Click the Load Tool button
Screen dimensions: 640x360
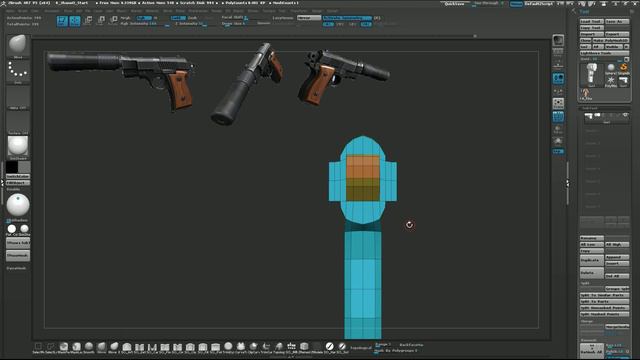pos(591,21)
